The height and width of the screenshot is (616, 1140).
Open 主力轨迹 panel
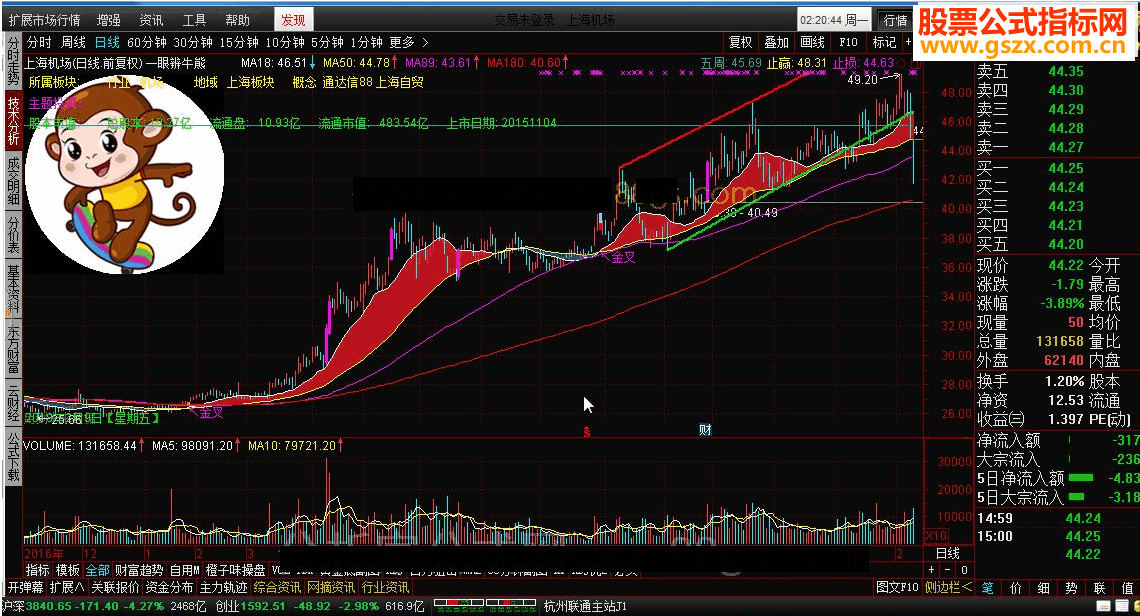[x=223, y=587]
